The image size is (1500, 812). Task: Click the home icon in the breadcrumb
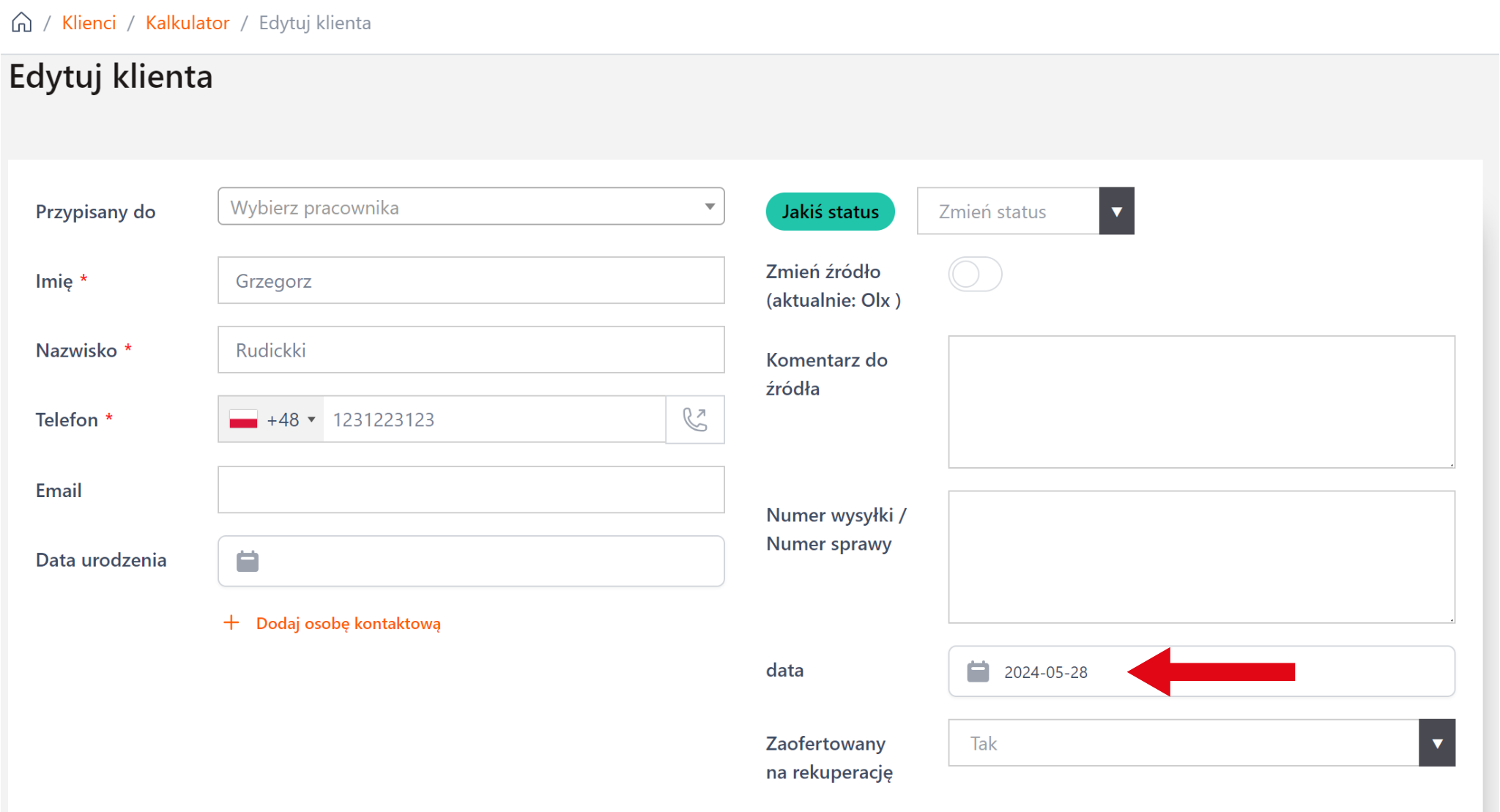pos(22,23)
